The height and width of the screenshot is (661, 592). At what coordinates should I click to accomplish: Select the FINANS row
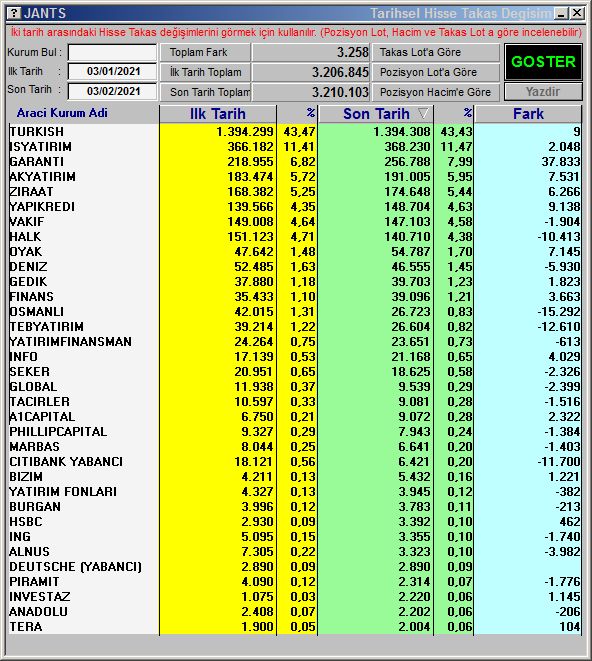pyautogui.click(x=295, y=297)
